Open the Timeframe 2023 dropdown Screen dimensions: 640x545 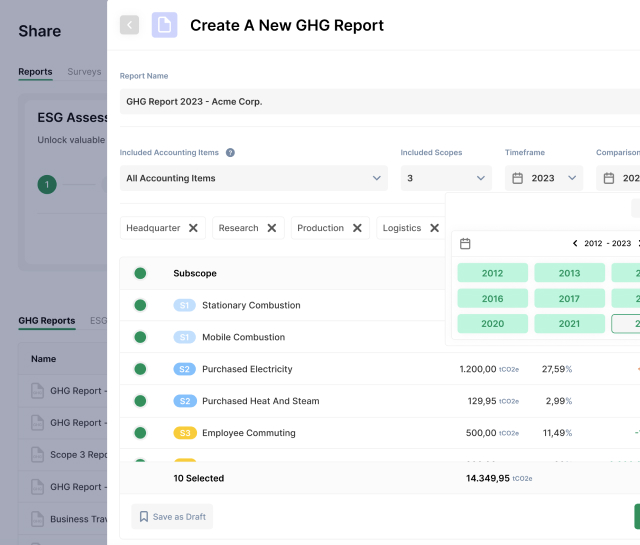[x=545, y=178]
